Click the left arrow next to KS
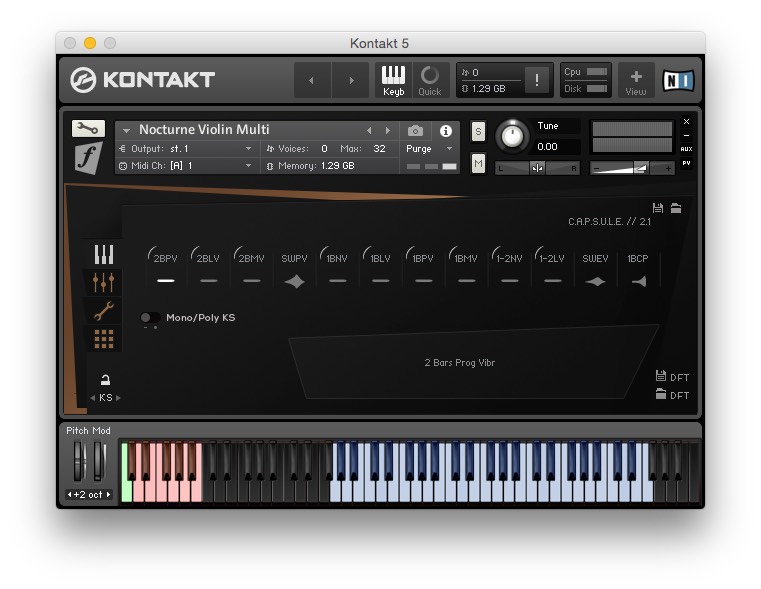Viewport: 761px width, 589px height. click(x=92, y=398)
